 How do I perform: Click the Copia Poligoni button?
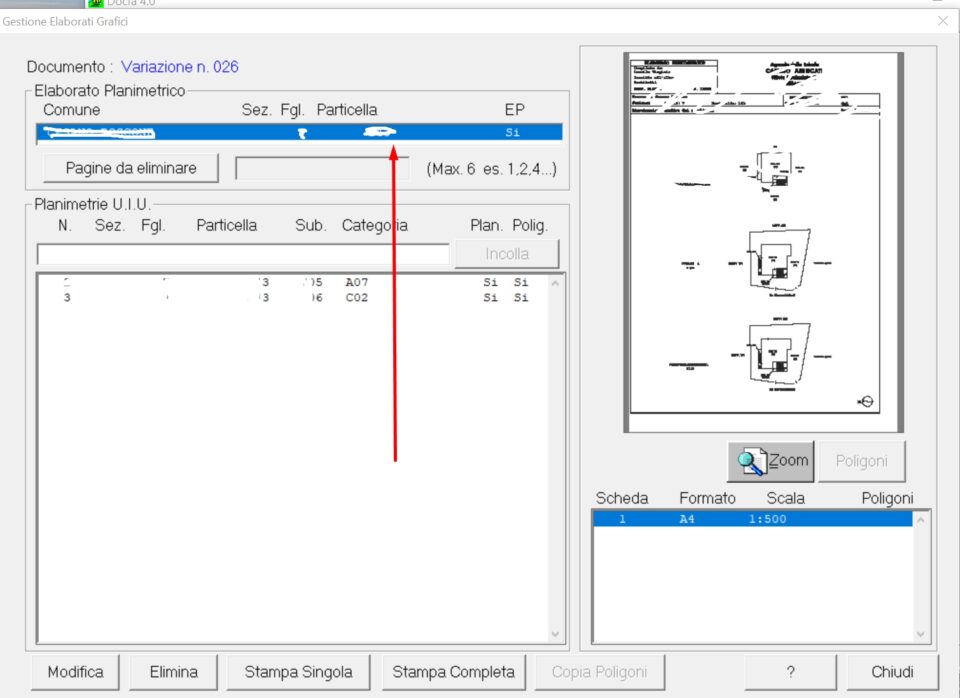[599, 672]
